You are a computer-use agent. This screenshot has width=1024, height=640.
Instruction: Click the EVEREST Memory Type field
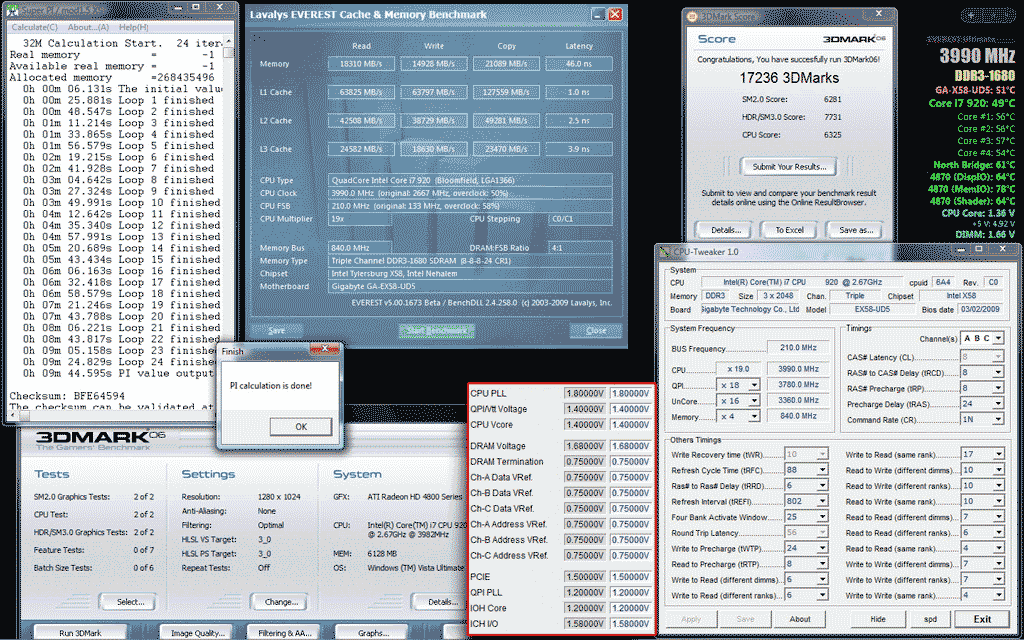[470, 261]
